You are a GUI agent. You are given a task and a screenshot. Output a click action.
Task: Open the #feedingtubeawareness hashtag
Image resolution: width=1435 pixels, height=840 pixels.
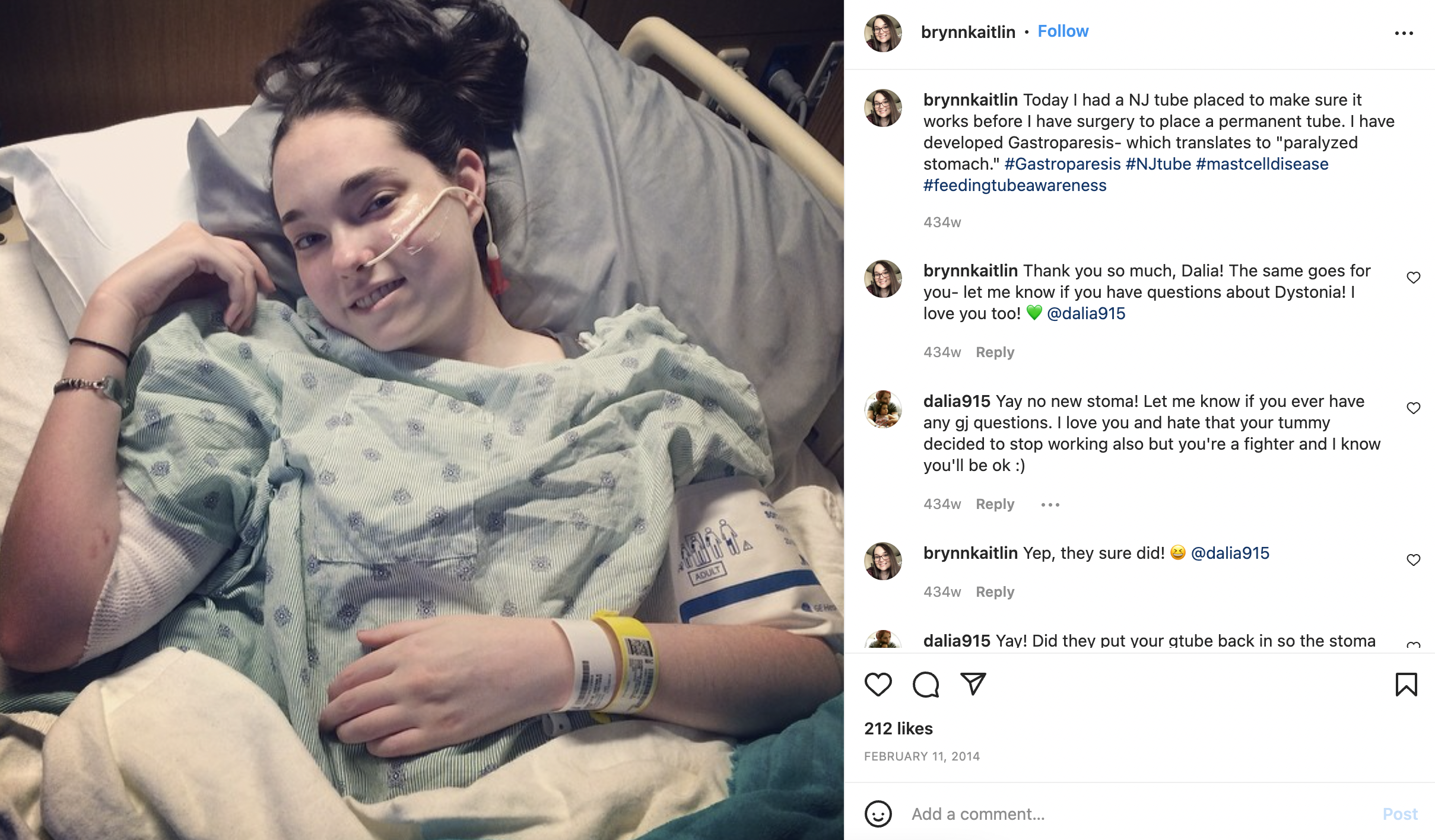[x=1015, y=185]
